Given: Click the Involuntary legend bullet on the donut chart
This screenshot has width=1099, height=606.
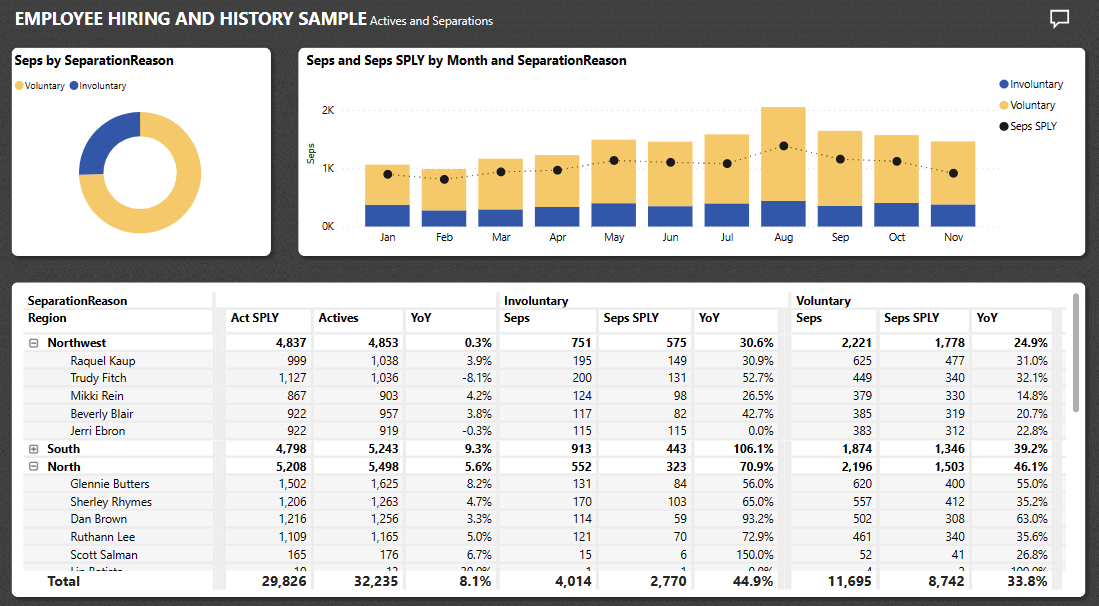Looking at the screenshot, I should click(74, 85).
